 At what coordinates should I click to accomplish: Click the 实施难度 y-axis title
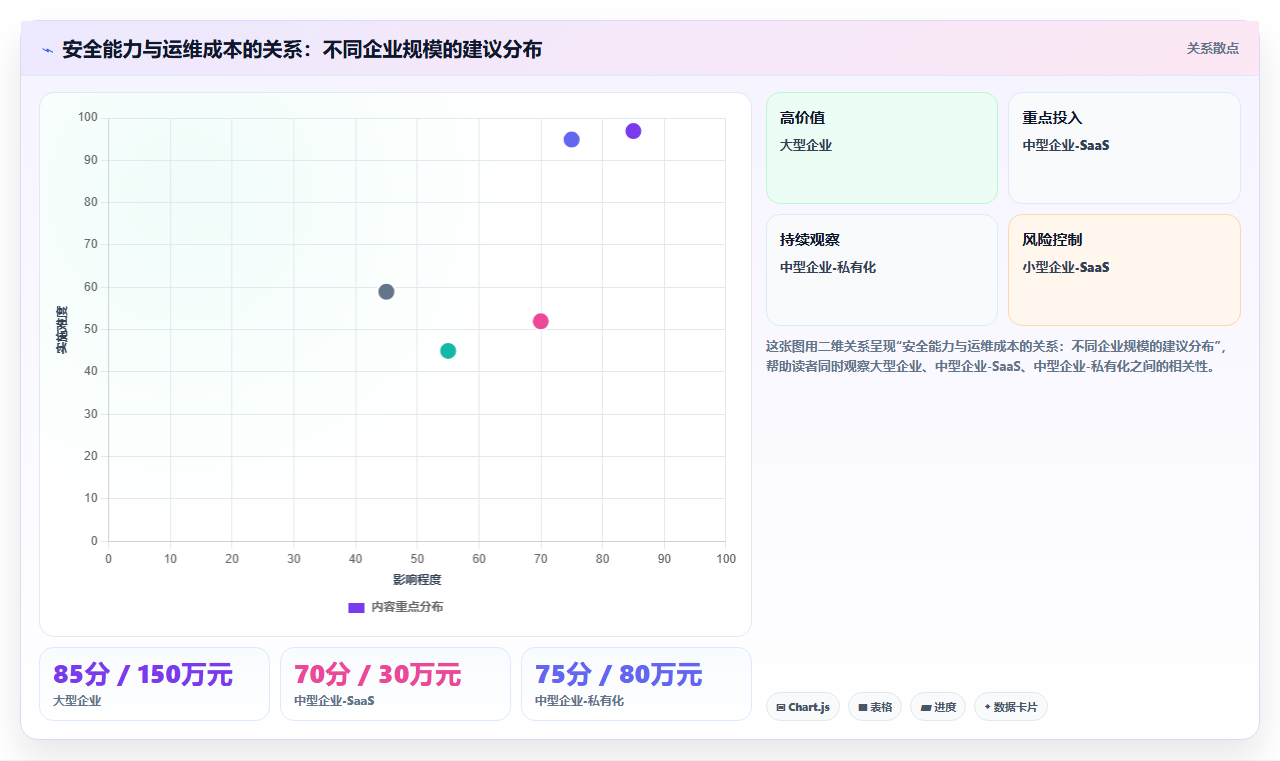pyautogui.click(x=62, y=330)
